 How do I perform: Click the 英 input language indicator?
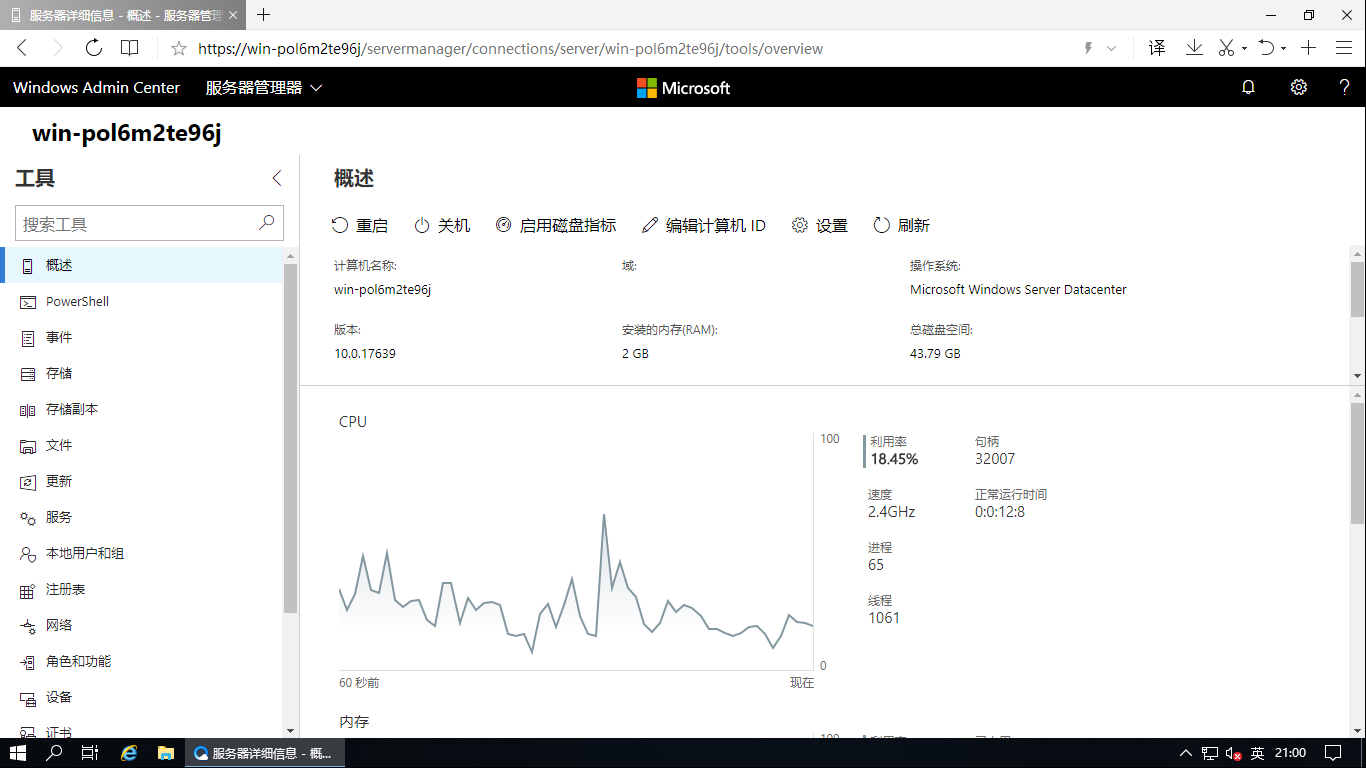pos(1258,753)
